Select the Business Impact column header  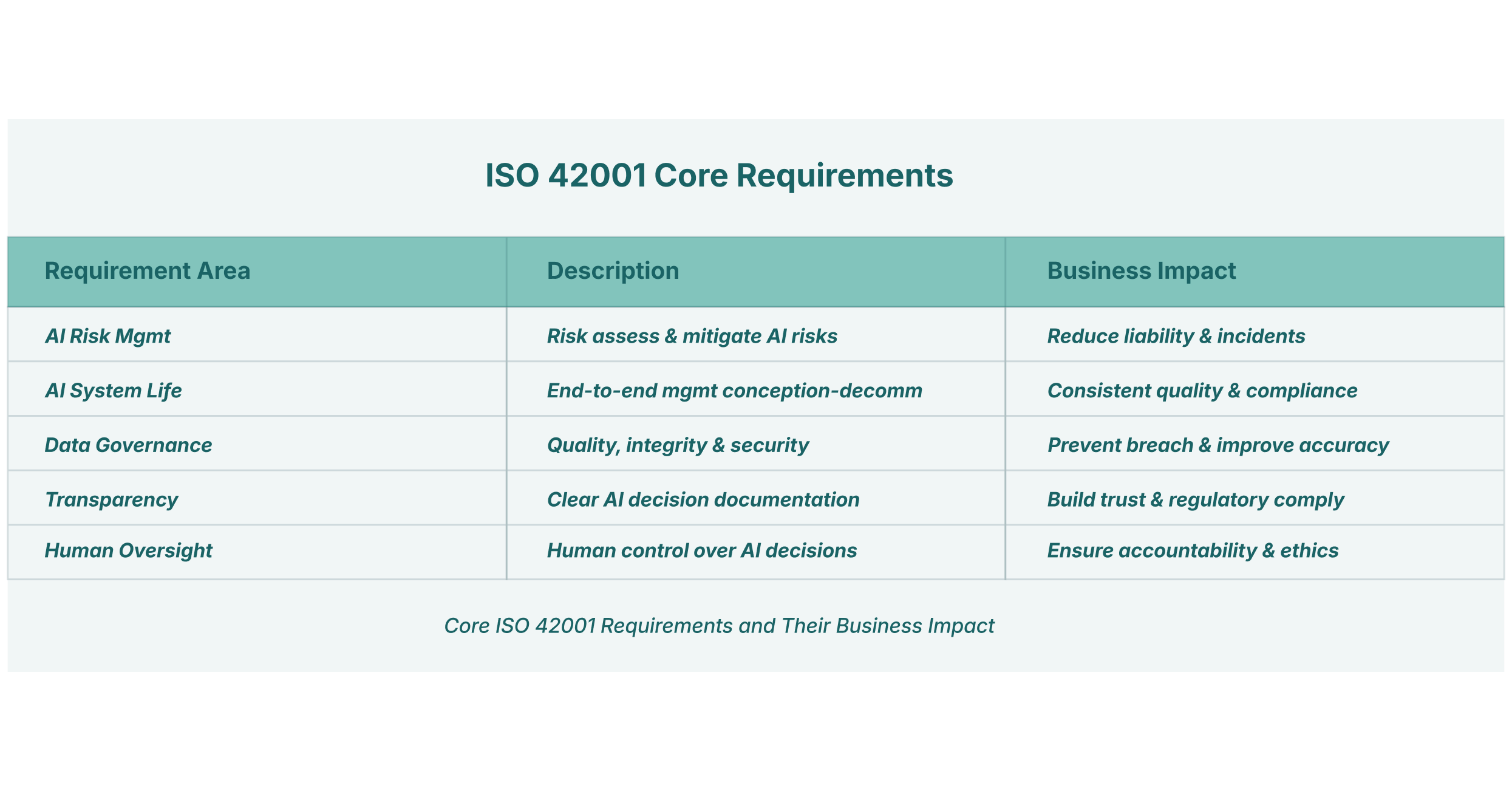click(1141, 271)
